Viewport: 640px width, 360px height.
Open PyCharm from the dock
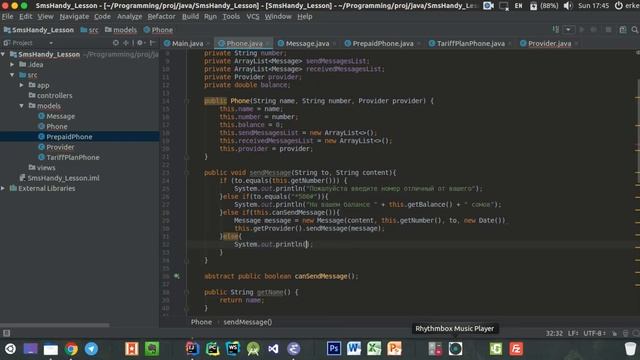tap(213, 349)
